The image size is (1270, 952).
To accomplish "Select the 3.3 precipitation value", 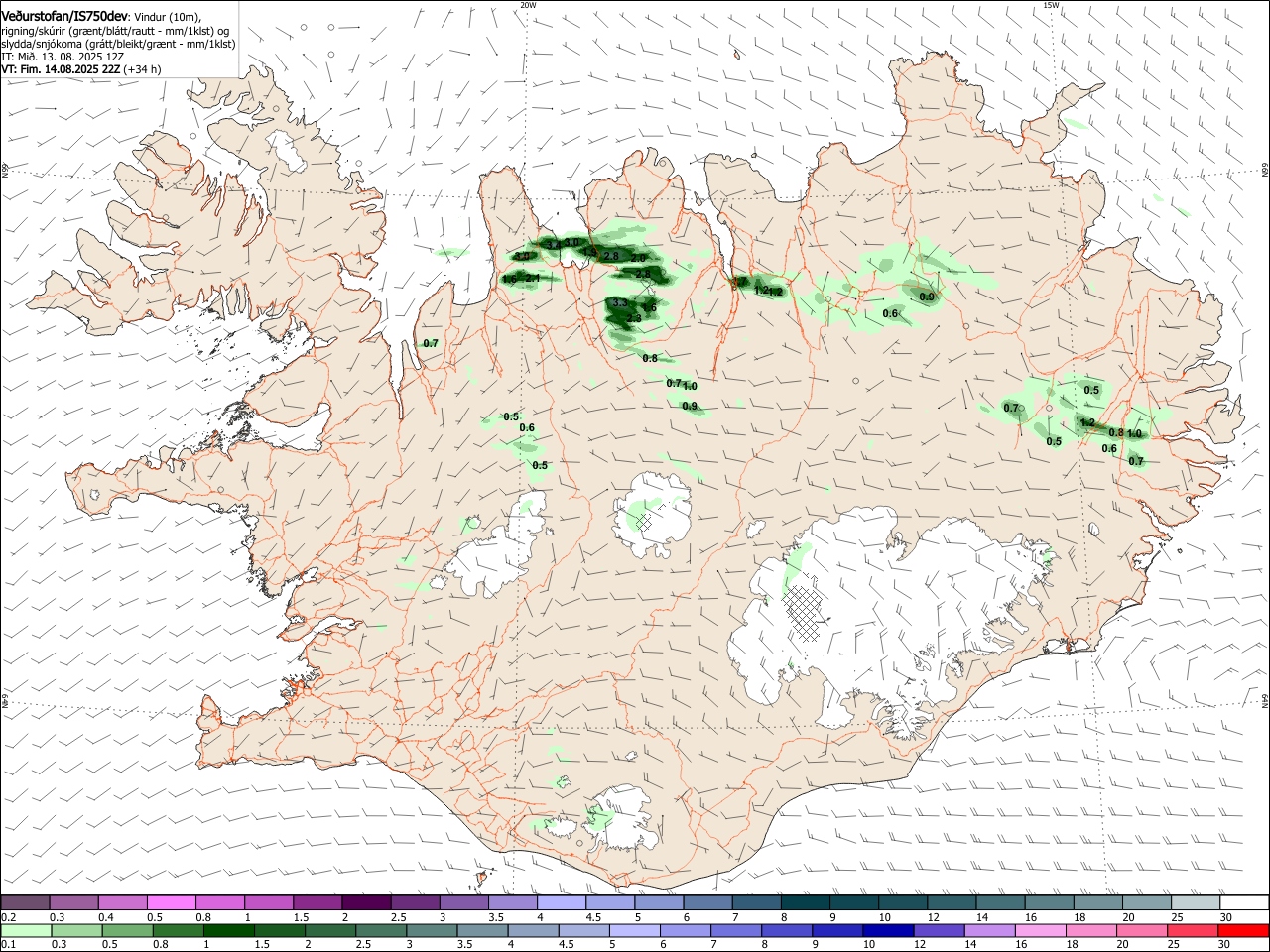I will (x=619, y=302).
